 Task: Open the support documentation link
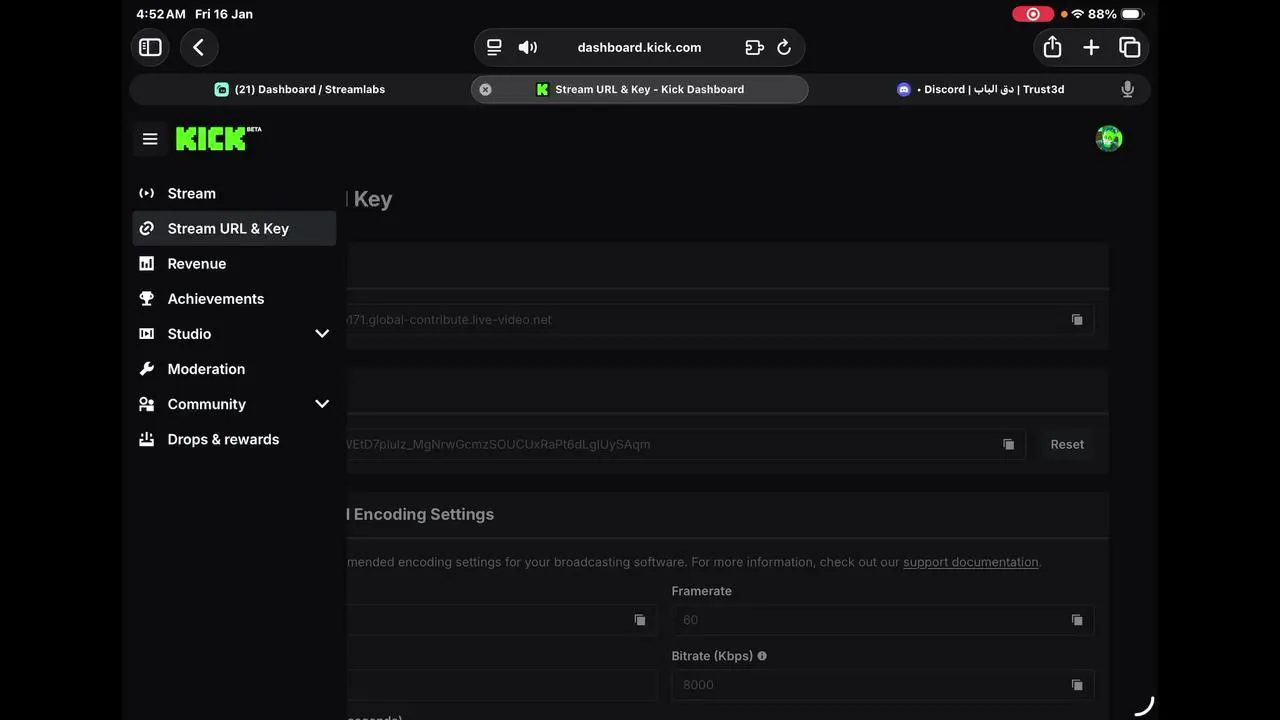(970, 562)
